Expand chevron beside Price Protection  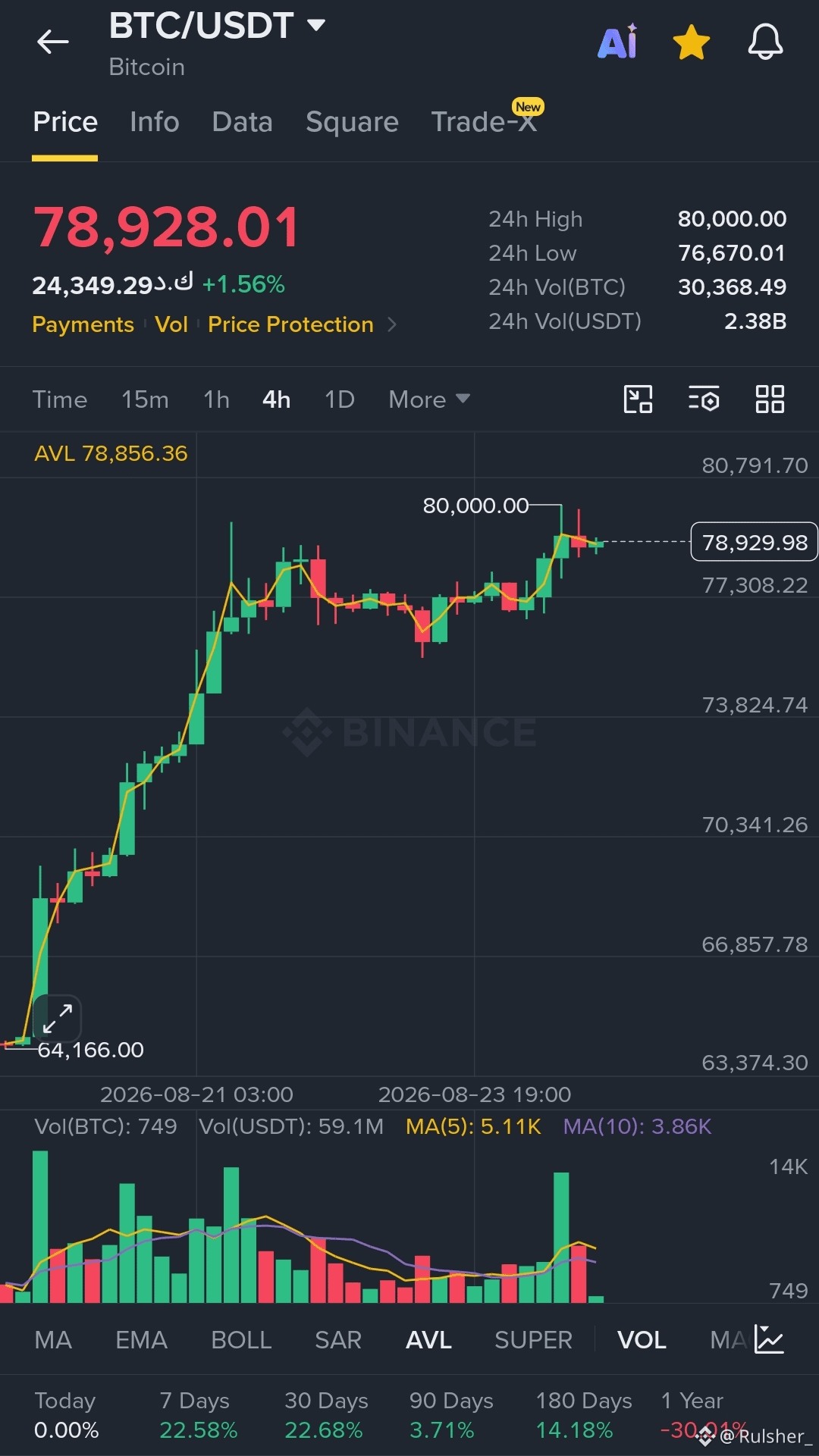[x=391, y=324]
